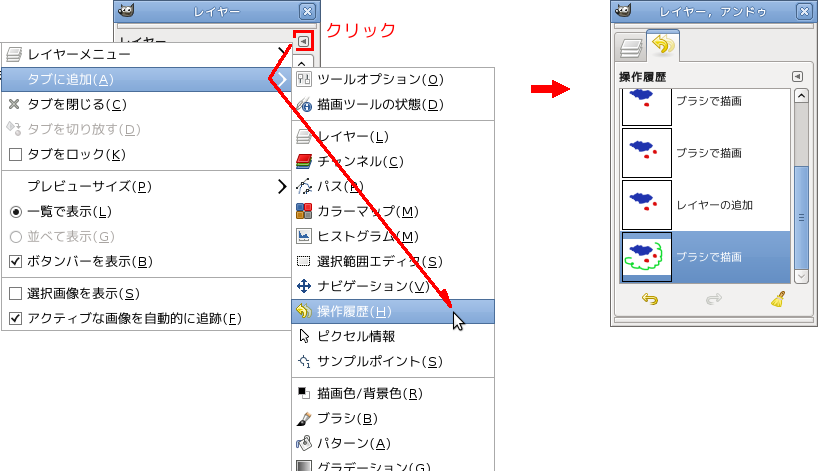The image size is (818, 471).
Task: Click history scrollbar down arrow
Action: coord(801,276)
